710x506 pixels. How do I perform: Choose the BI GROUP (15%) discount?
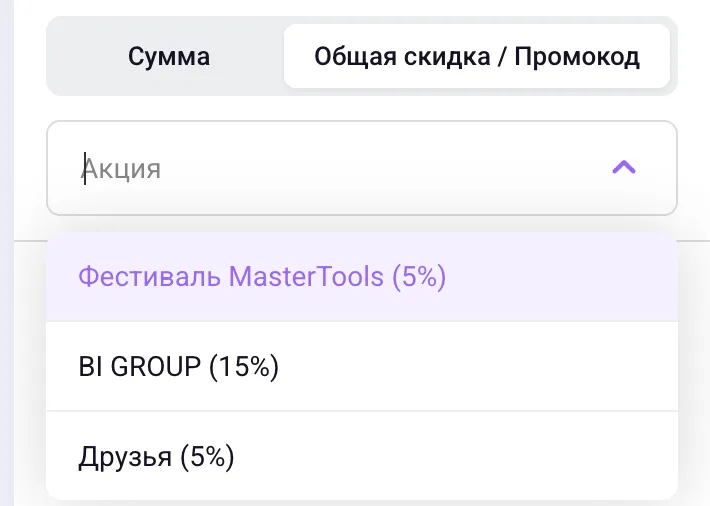[362, 366]
